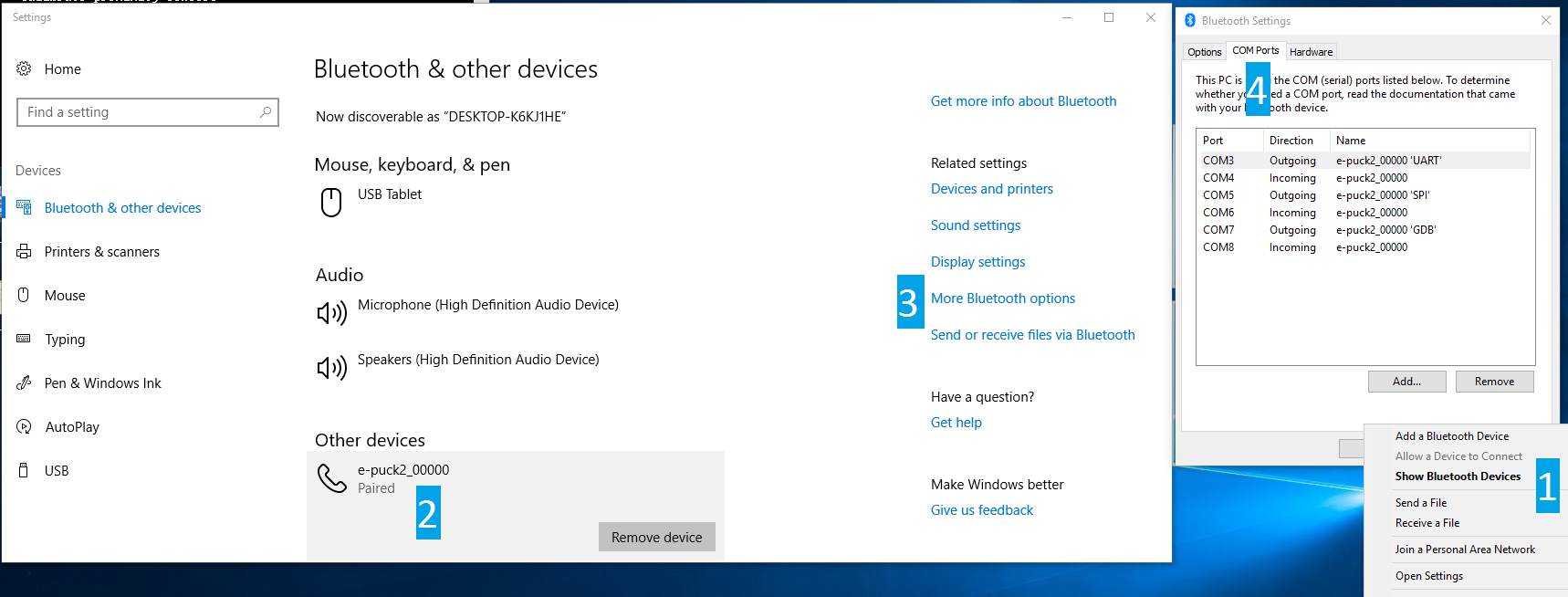
Task: Click the Printers & scanners sidebar icon
Action: click(x=24, y=252)
